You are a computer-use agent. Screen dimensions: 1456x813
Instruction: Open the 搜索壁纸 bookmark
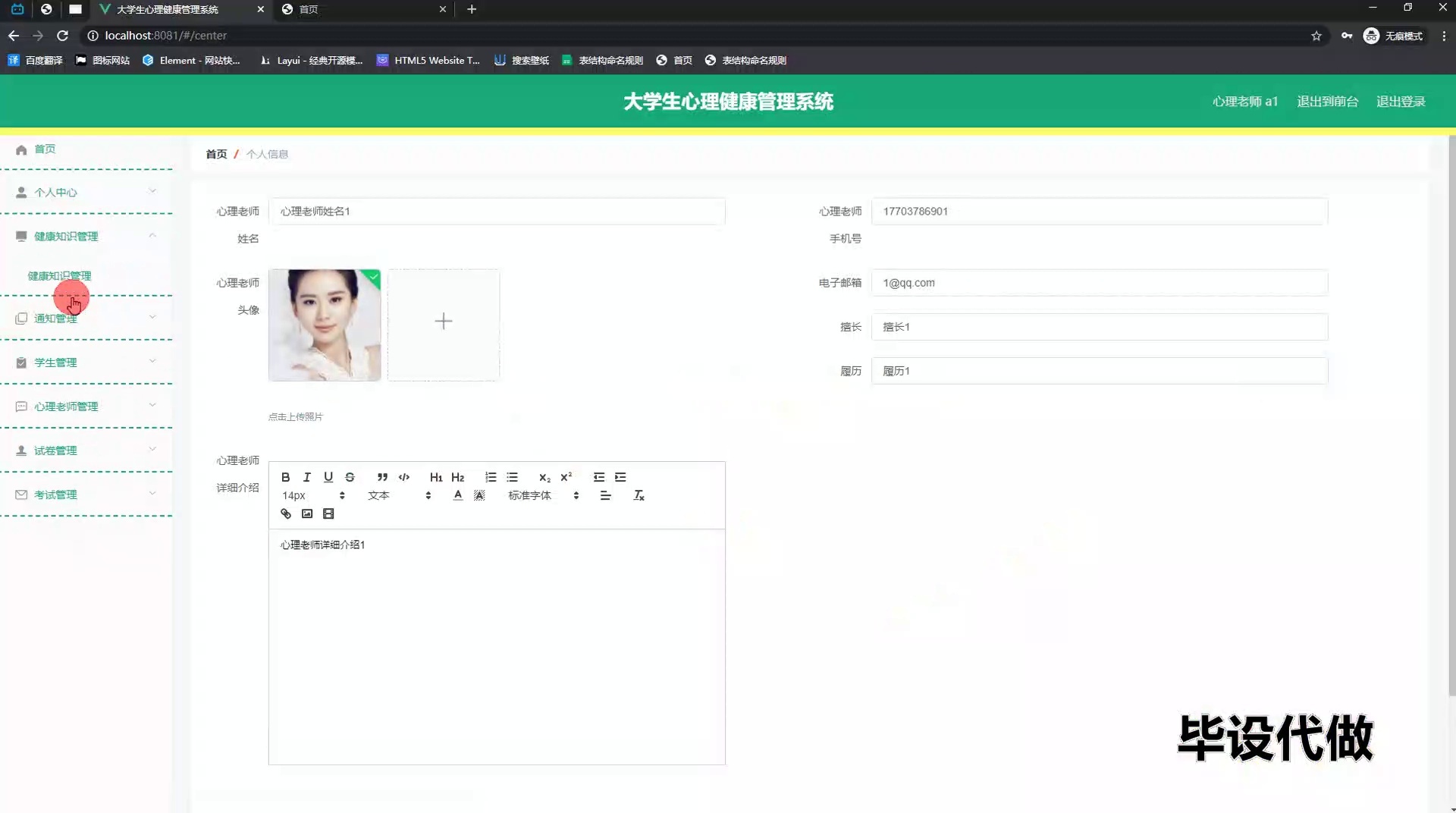[x=522, y=61]
